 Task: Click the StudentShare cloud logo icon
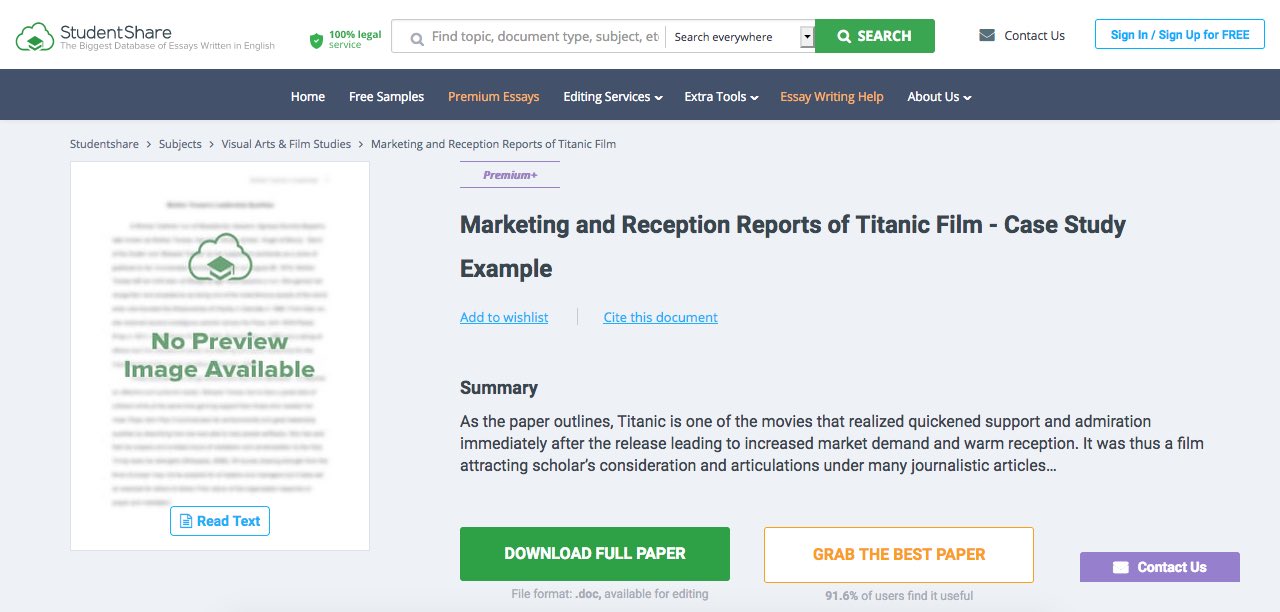[35, 37]
